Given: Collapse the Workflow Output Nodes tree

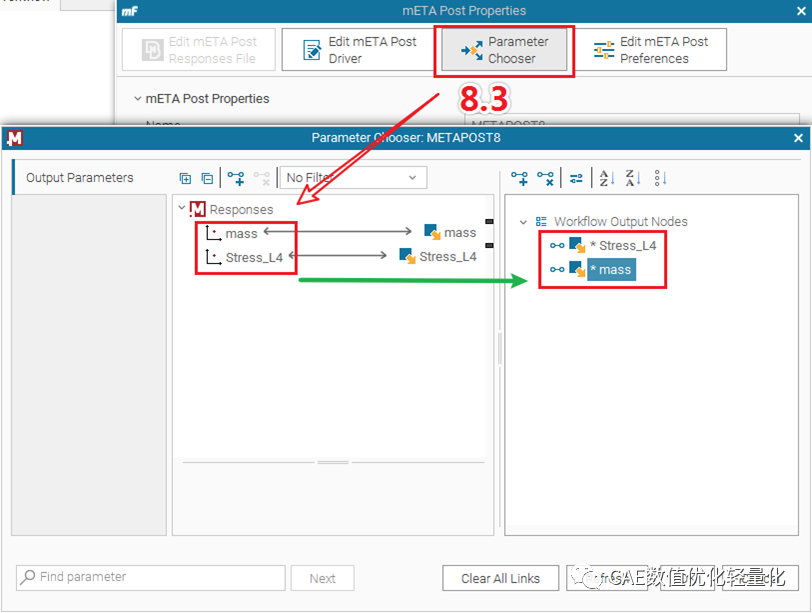Looking at the screenshot, I should click(524, 222).
